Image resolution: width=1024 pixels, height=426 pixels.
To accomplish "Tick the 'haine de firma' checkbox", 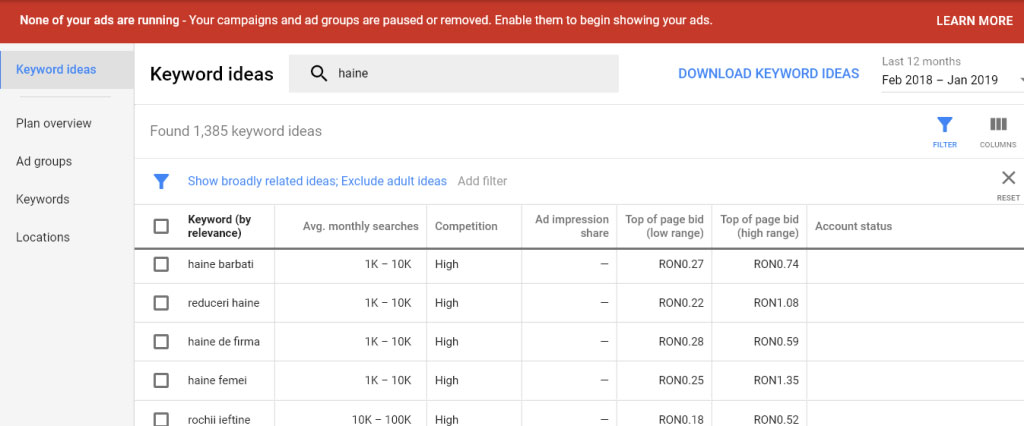I will click(161, 342).
